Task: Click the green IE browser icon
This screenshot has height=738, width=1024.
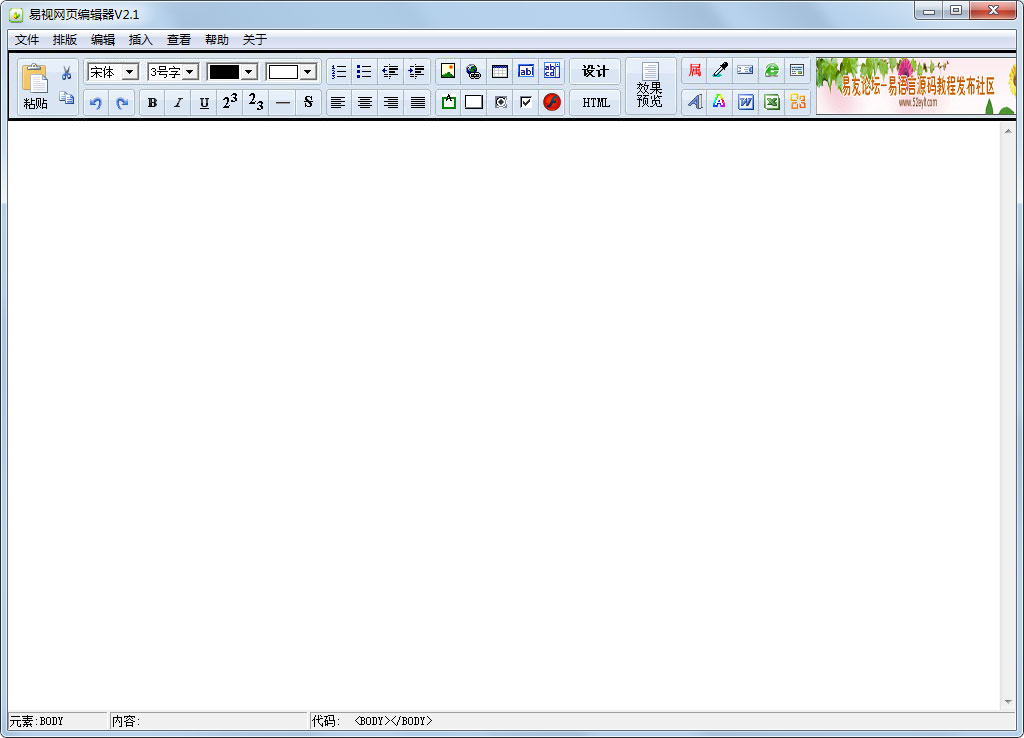Action: pos(771,70)
